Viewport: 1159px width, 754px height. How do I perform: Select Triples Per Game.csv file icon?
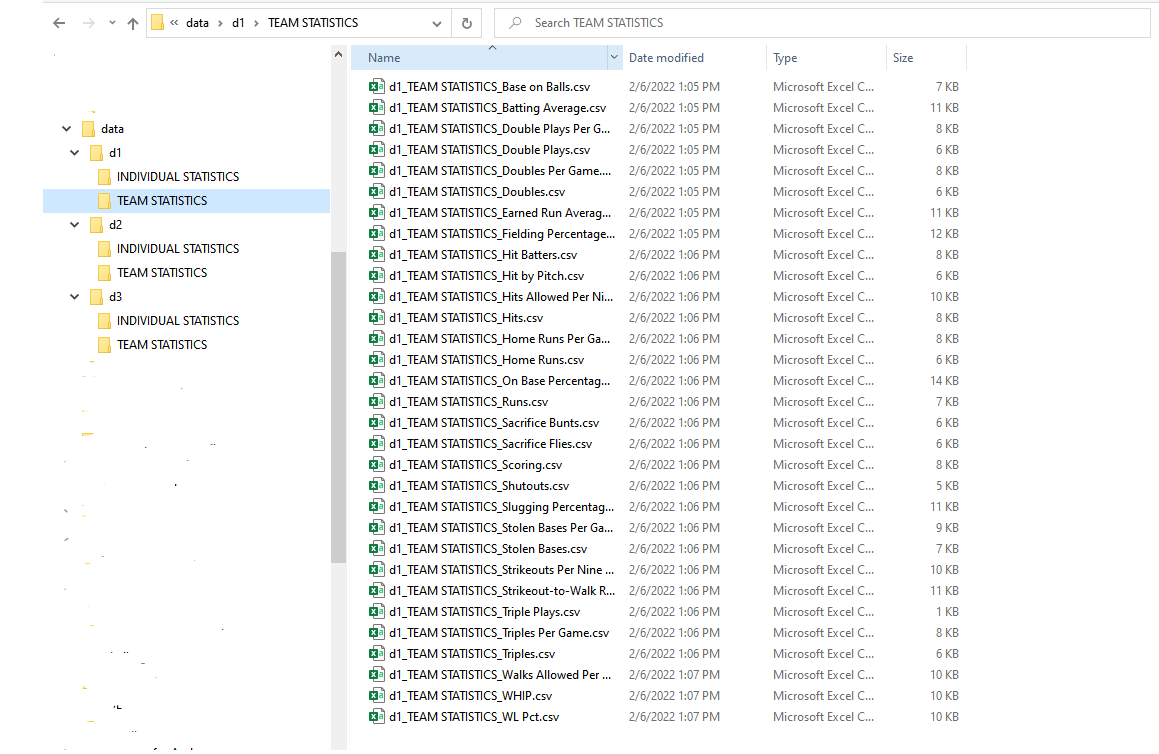click(x=377, y=633)
